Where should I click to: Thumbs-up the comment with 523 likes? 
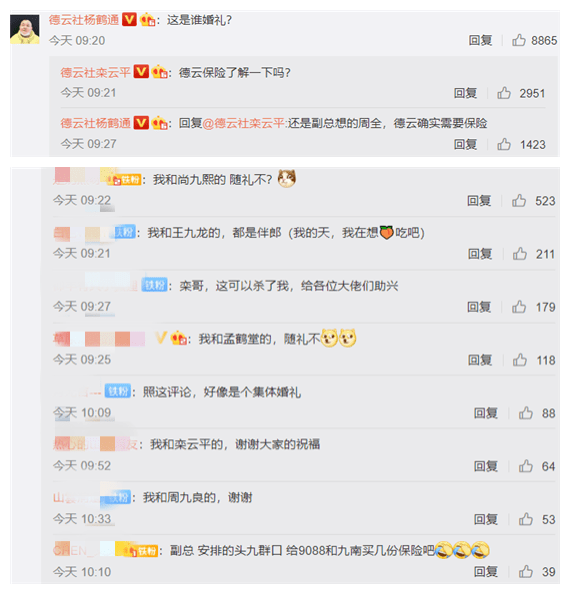[x=519, y=201]
